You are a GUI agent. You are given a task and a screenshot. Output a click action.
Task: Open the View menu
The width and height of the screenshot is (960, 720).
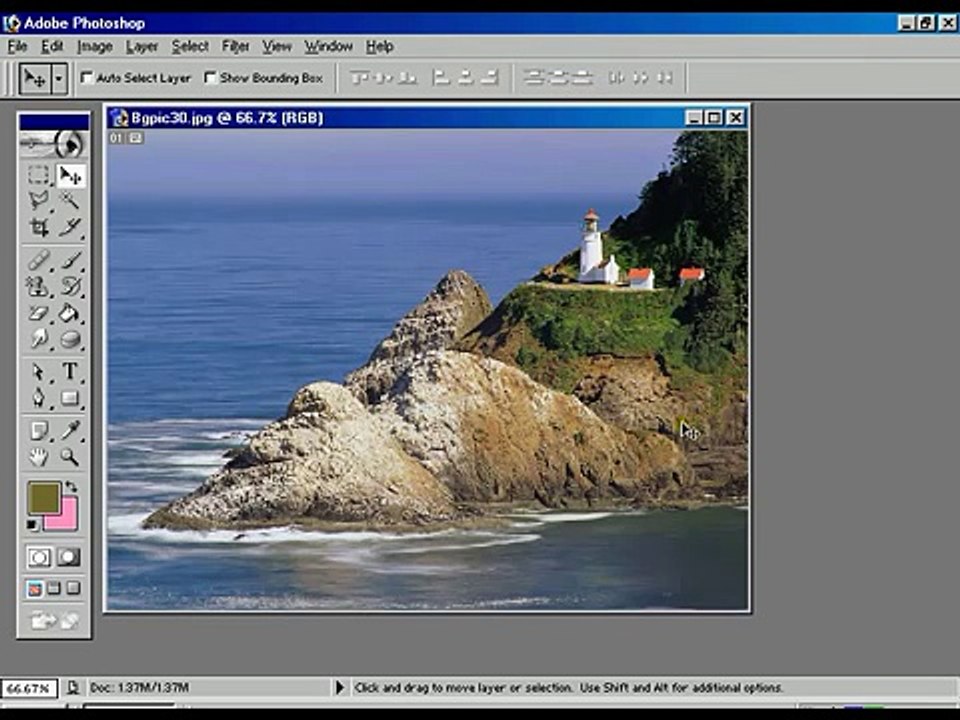277,47
